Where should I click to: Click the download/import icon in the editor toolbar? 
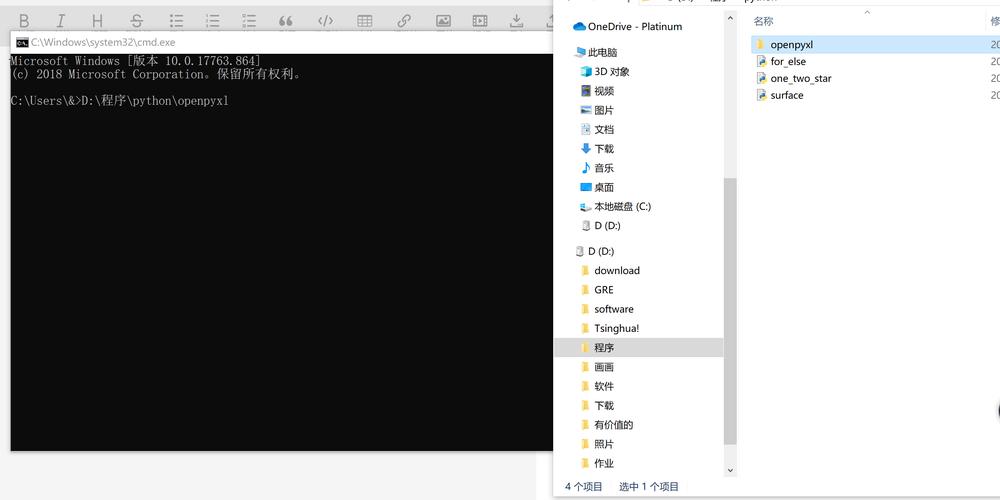pos(517,21)
